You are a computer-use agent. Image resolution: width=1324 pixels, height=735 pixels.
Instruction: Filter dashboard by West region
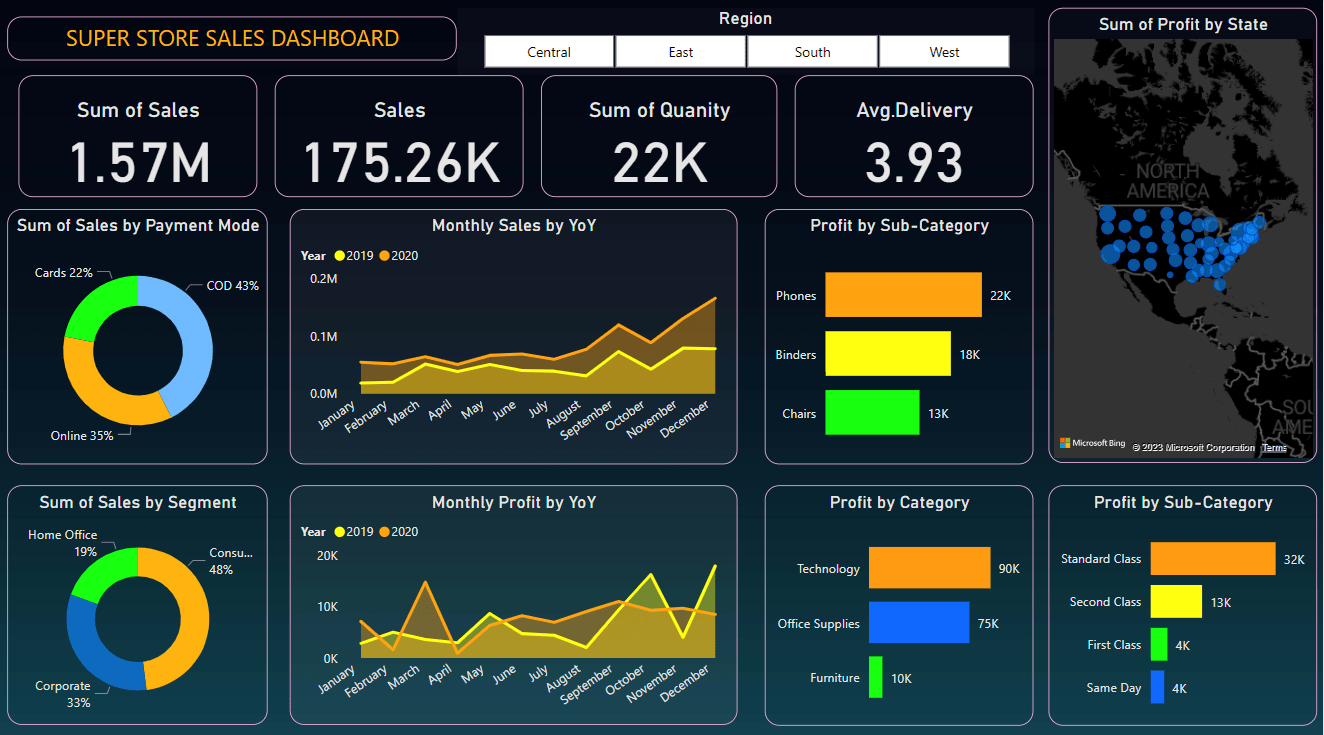point(944,52)
